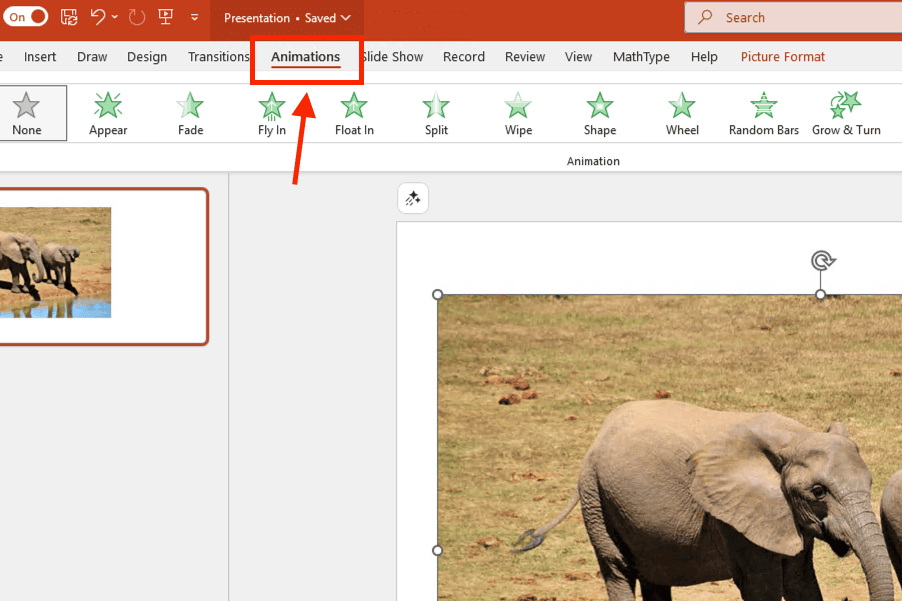
Task: Open the Presentation Saved file dropdown
Action: click(x=287, y=18)
